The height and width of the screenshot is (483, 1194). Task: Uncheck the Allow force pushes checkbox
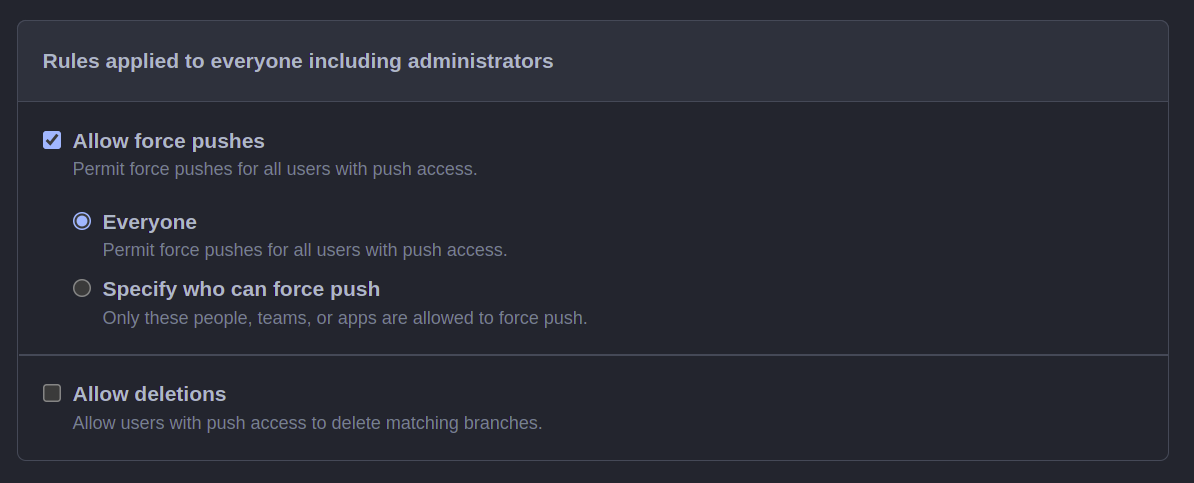pyautogui.click(x=52, y=140)
